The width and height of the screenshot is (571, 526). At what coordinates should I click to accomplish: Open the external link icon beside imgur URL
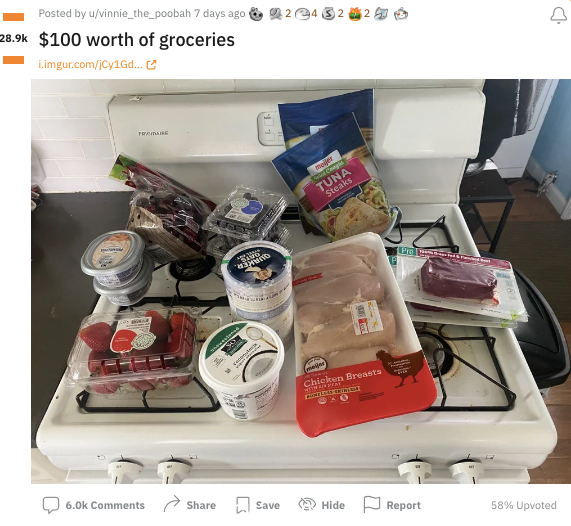tap(151, 65)
